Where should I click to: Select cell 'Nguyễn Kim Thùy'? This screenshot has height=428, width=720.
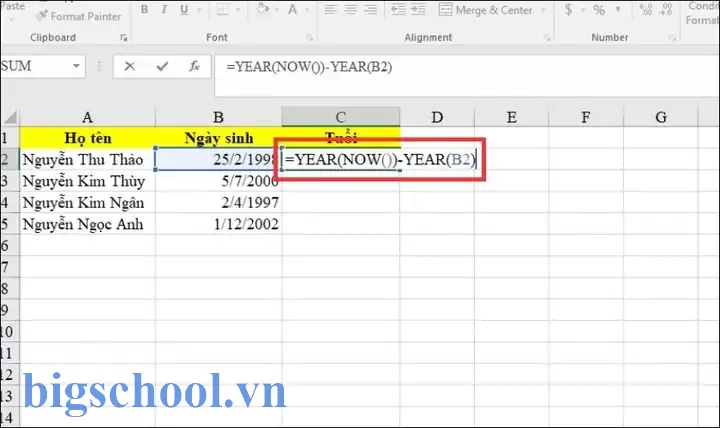pyautogui.click(x=88, y=181)
